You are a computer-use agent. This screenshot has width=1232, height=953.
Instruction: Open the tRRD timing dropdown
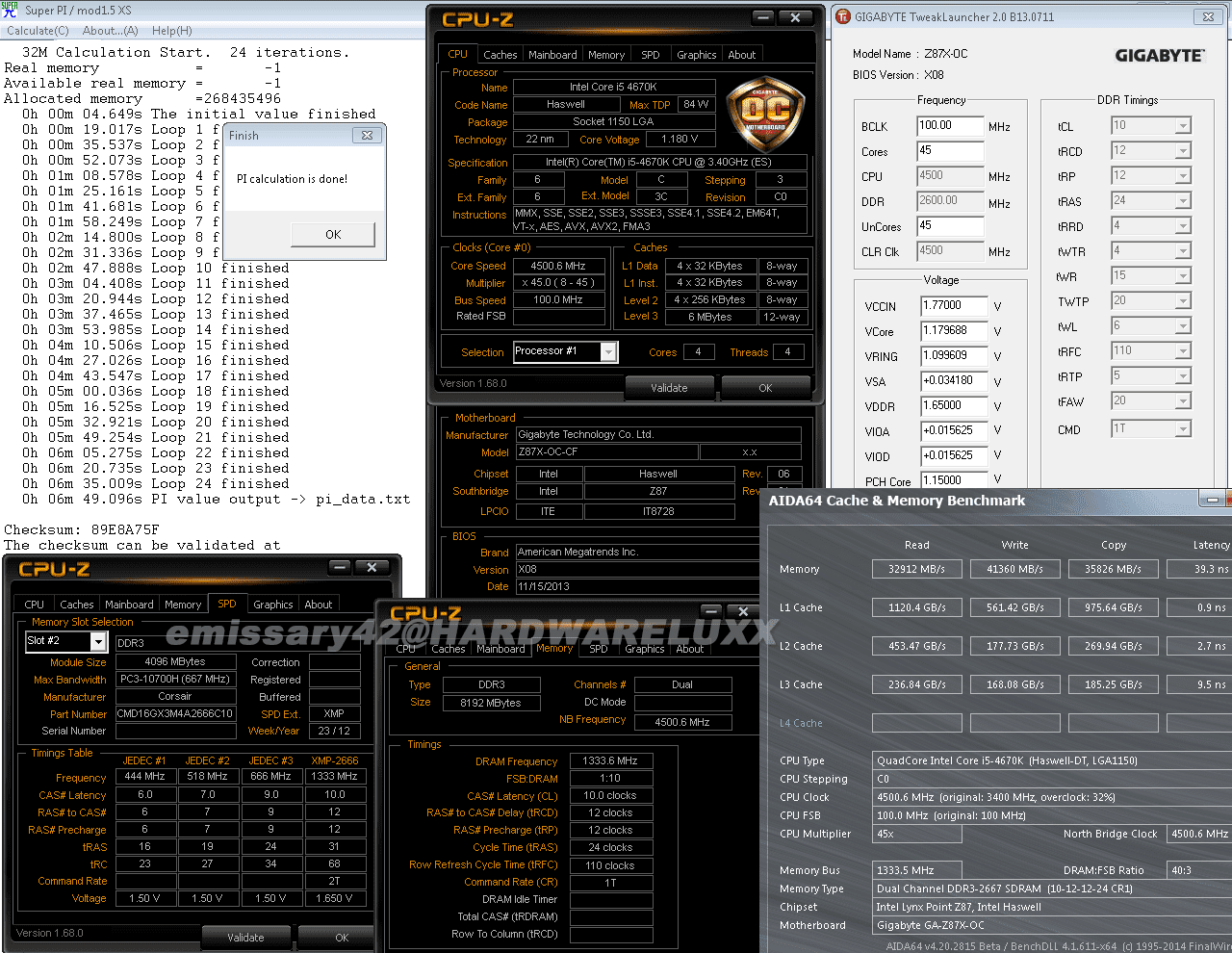(x=1182, y=226)
